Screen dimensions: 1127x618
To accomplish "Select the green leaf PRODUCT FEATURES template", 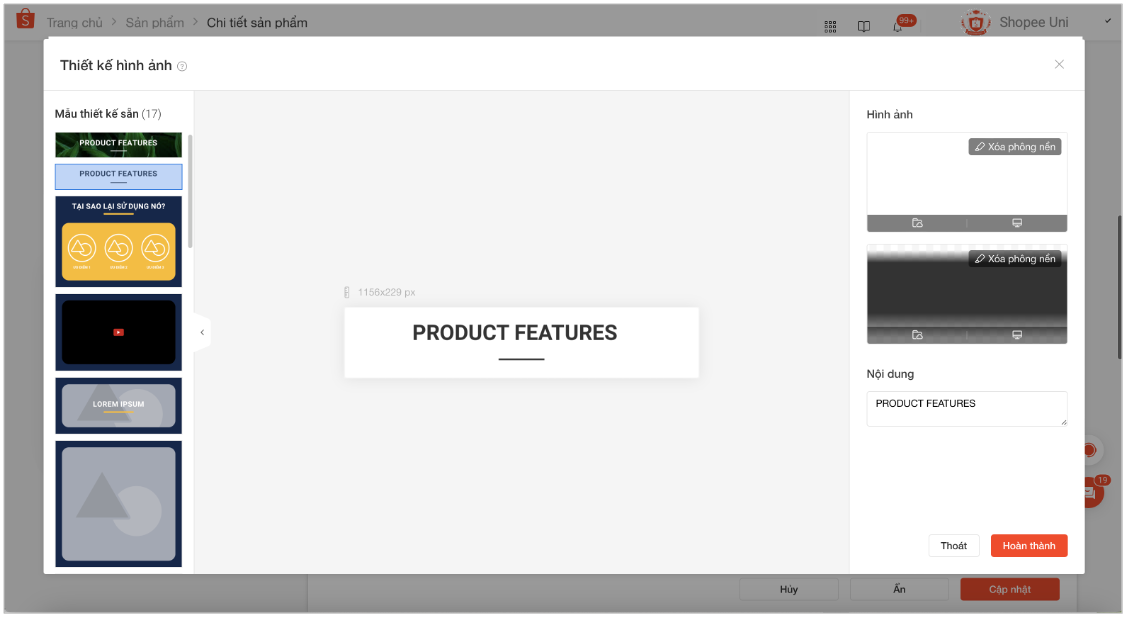I will coord(118,145).
